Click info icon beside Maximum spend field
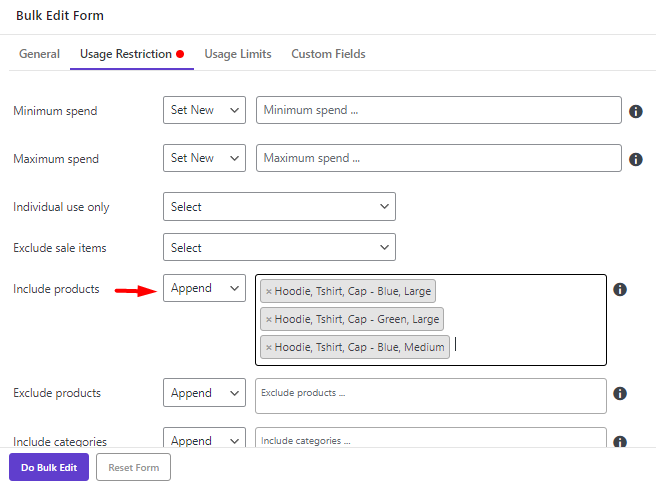Image resolution: width=656 pixels, height=484 pixels. (636, 159)
